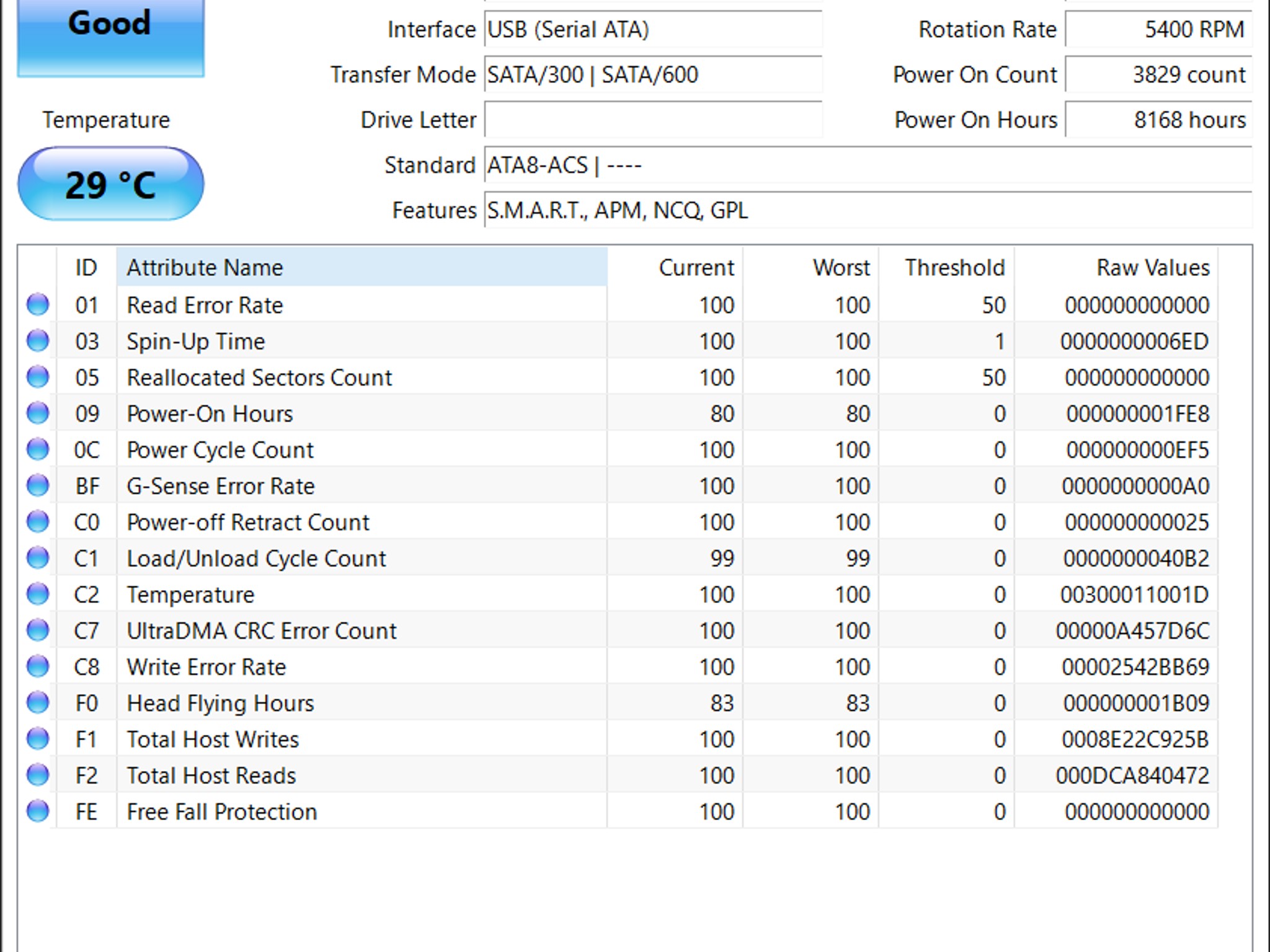Click the Current column header
This screenshot has width=1270, height=952.
[675, 267]
